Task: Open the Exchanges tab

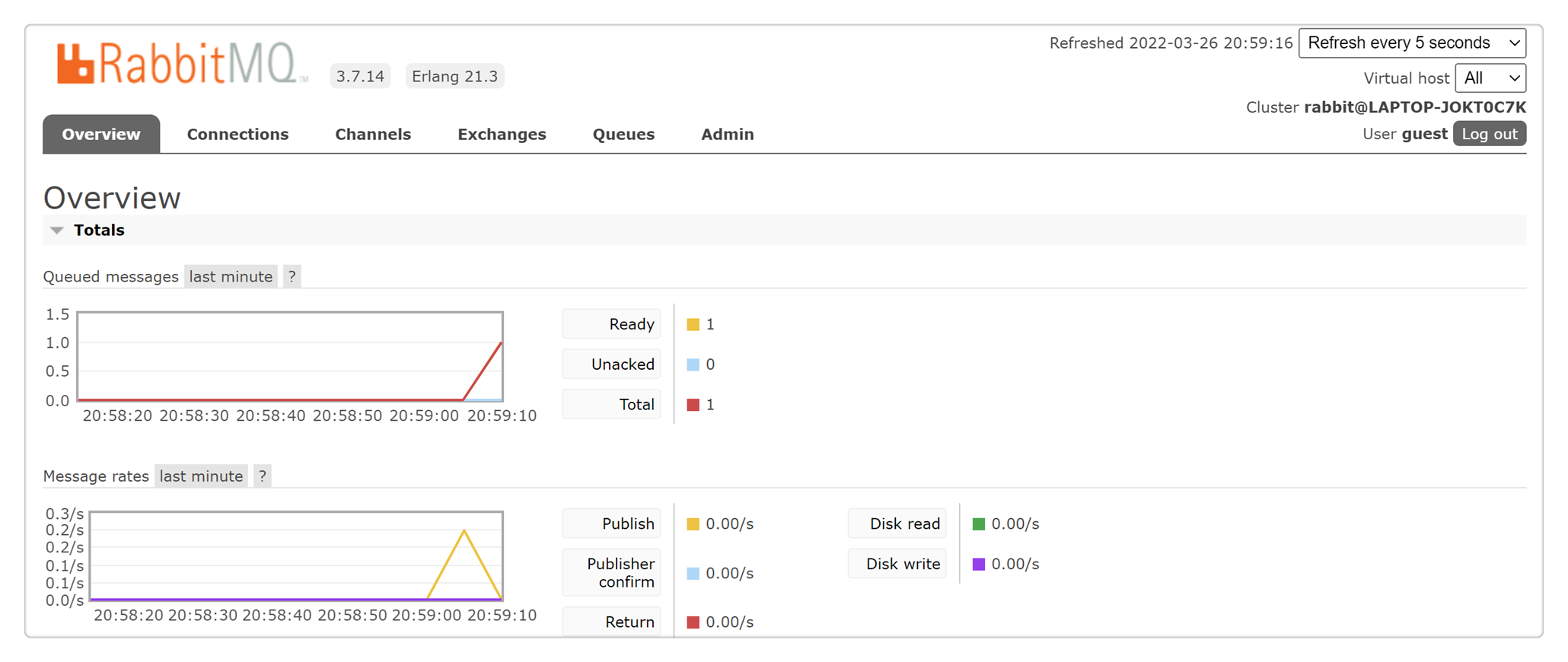Action: click(x=502, y=134)
